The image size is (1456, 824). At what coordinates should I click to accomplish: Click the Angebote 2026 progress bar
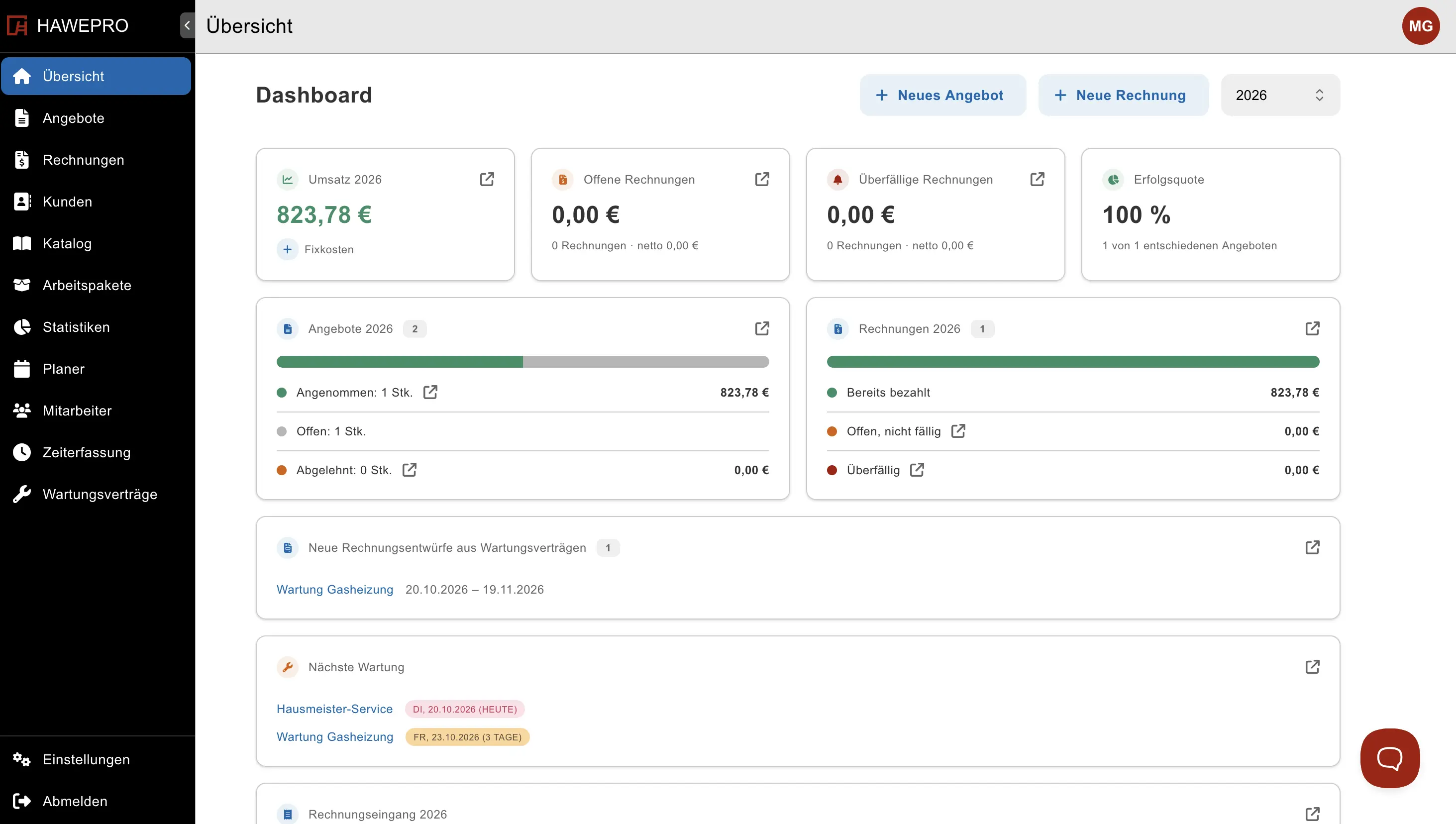pos(522,362)
